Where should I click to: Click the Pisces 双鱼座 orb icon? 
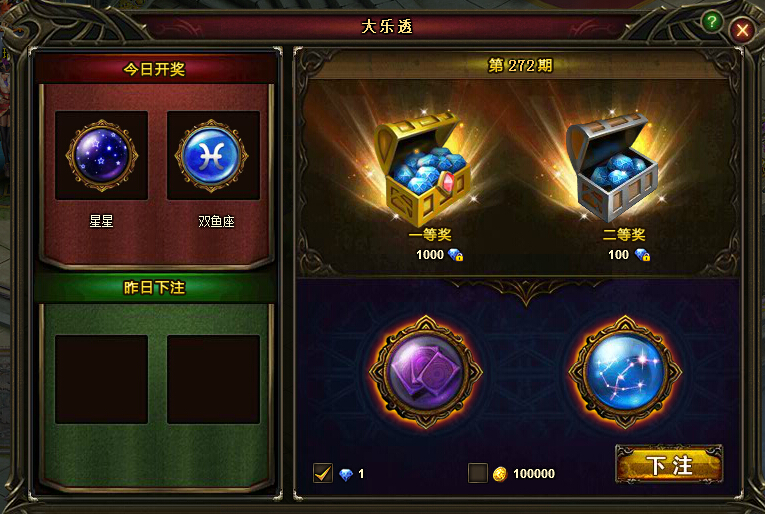(212, 155)
